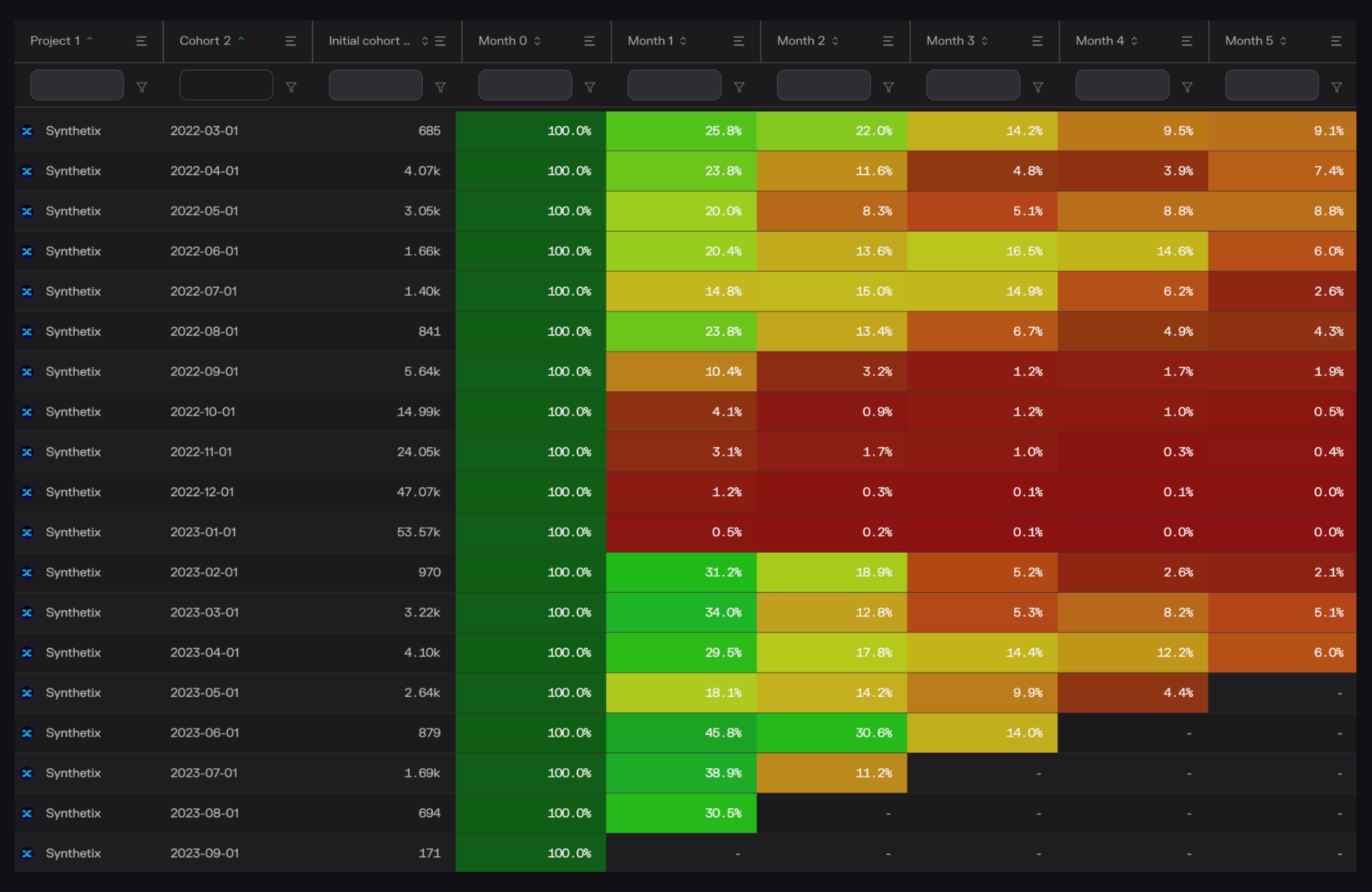Expand the Month 2 column options menu
This screenshot has height=892, width=1372.
[888, 41]
